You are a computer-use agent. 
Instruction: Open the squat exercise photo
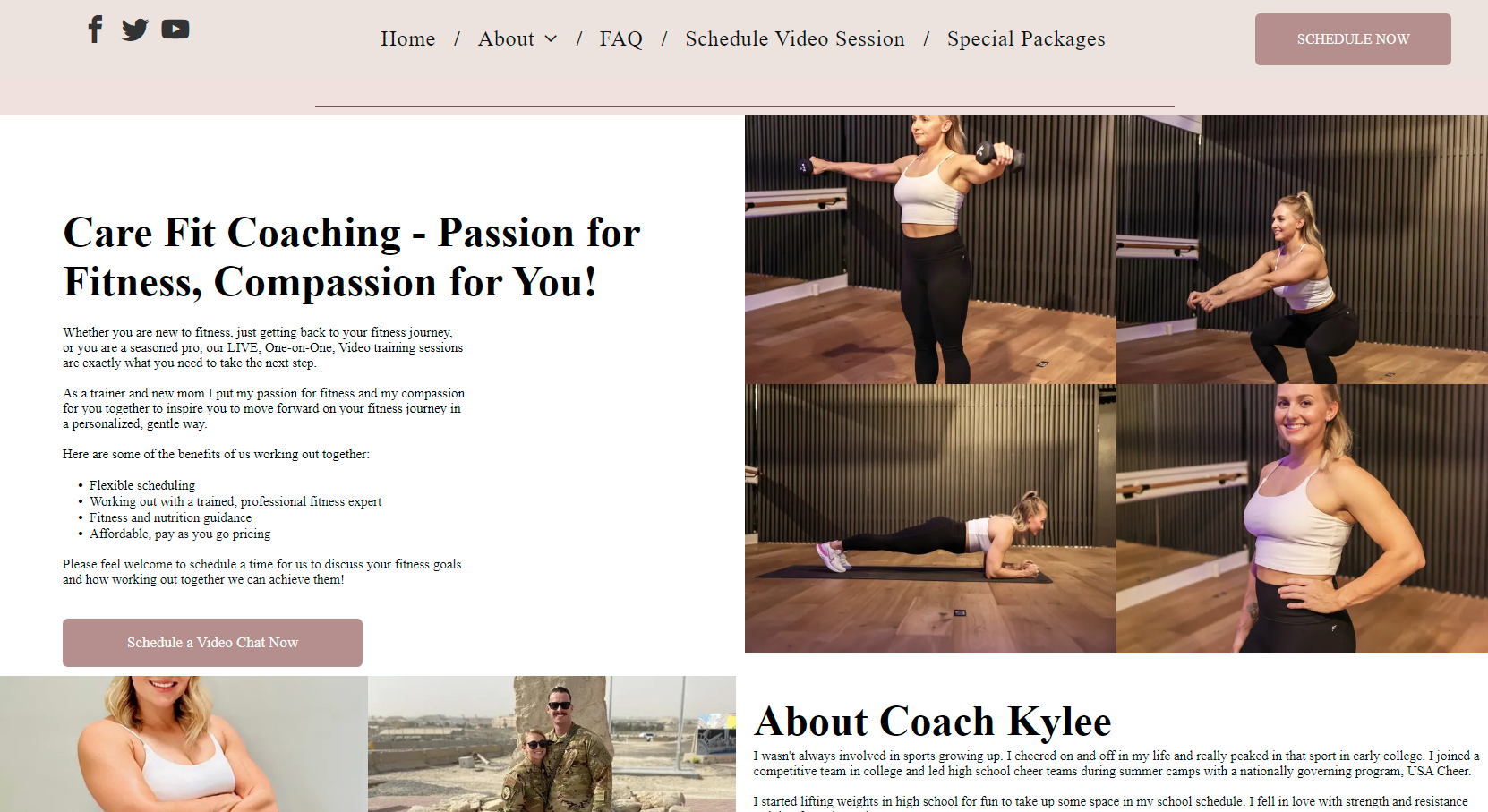[x=1302, y=250]
